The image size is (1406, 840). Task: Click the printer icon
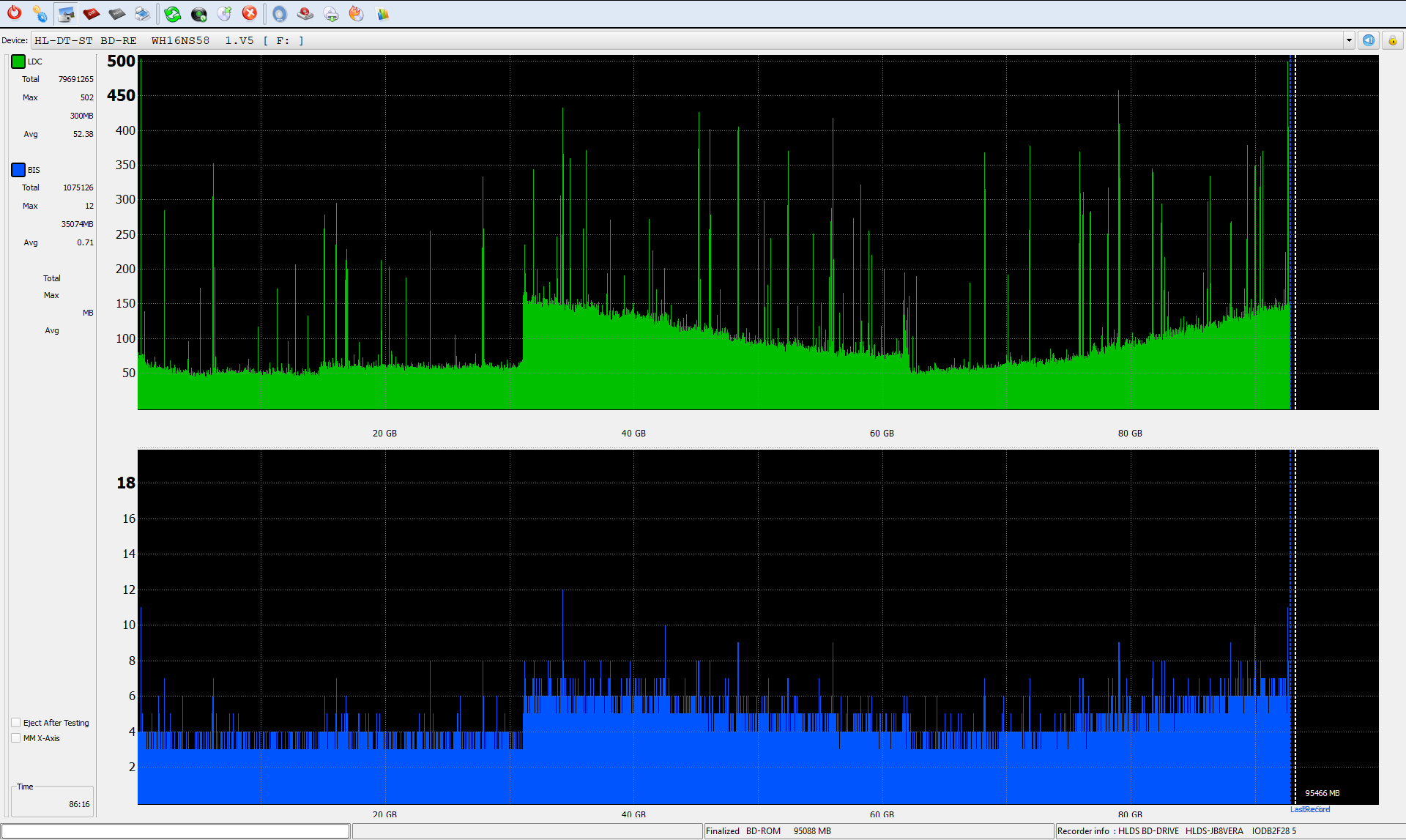tap(143, 13)
